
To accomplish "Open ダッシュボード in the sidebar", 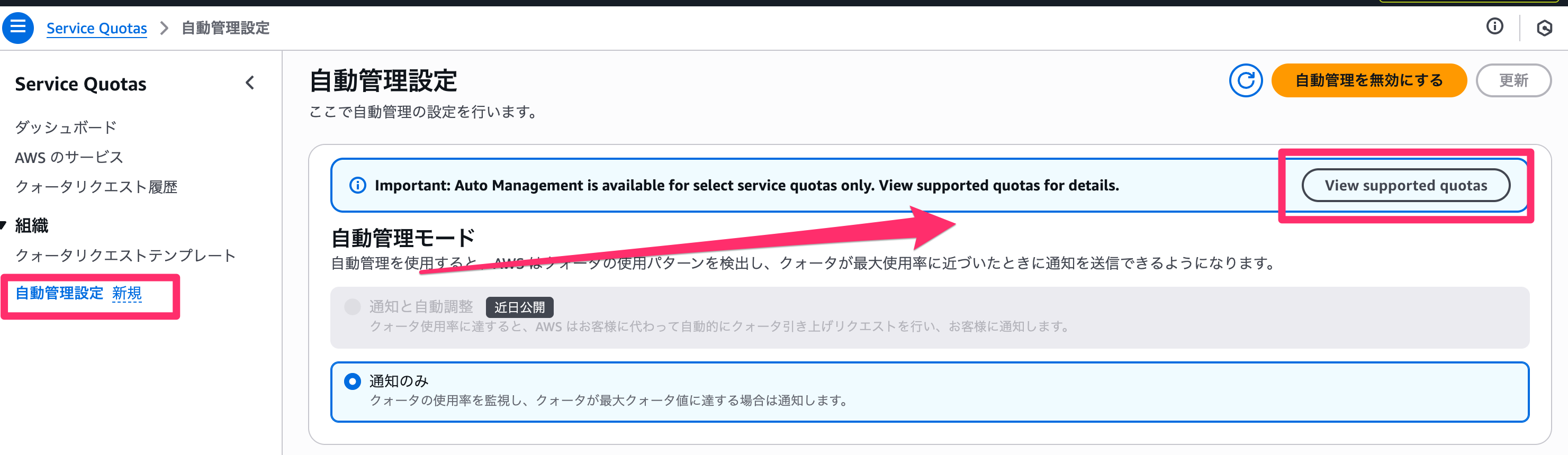I will 66,127.
